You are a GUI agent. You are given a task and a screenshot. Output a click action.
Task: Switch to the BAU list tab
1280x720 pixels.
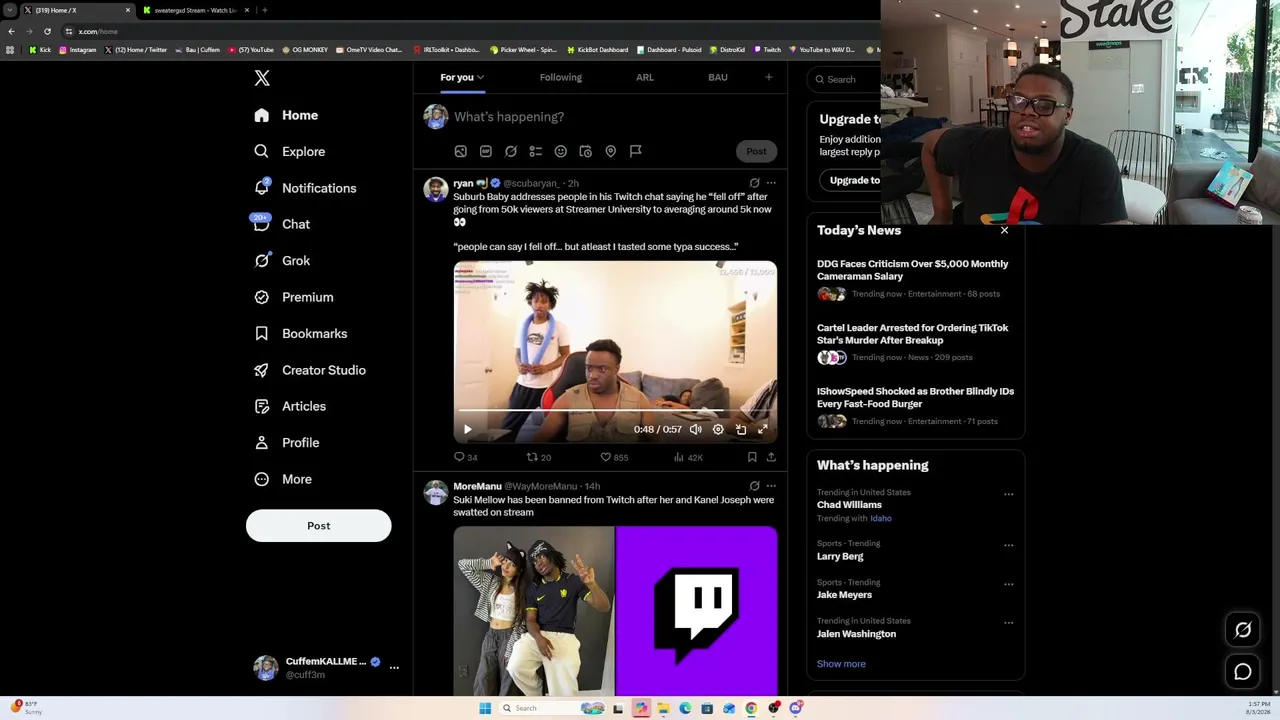click(x=718, y=77)
